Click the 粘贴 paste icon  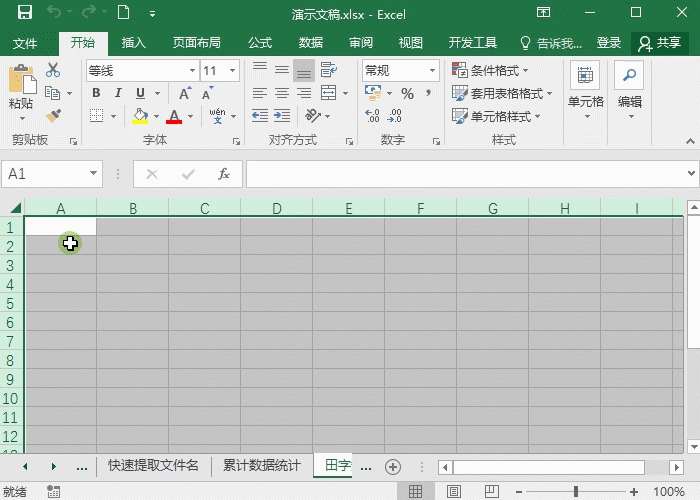(21, 79)
